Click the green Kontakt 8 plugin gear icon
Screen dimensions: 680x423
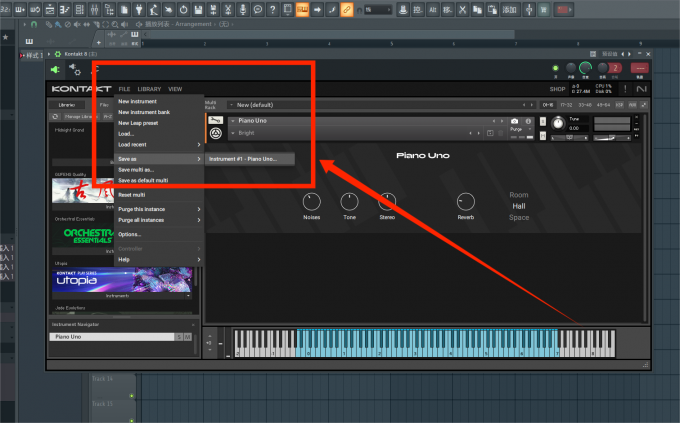[x=58, y=54]
